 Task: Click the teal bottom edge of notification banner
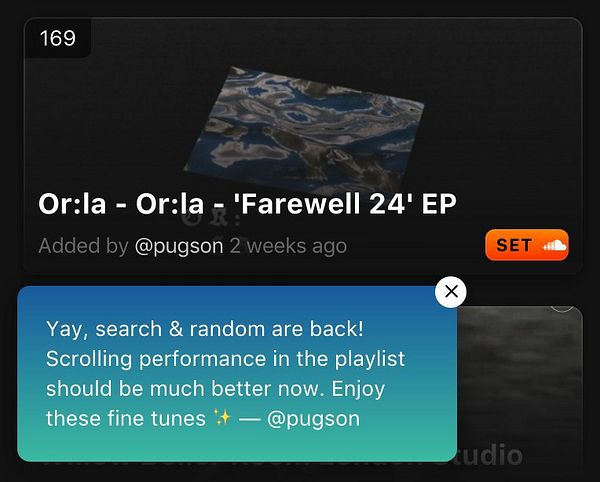click(x=237, y=453)
